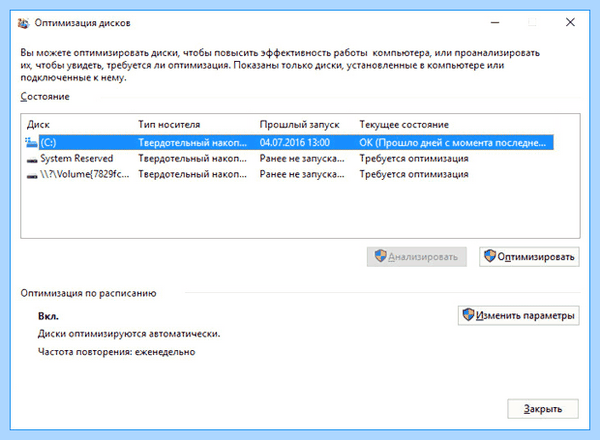Click the (C:) Твердотельный накоп... media type cell
This screenshot has height=440, width=600.
click(192, 143)
